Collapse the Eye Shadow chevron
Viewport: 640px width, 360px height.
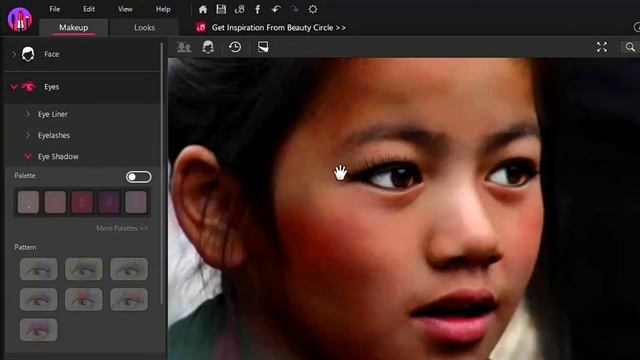coord(28,156)
